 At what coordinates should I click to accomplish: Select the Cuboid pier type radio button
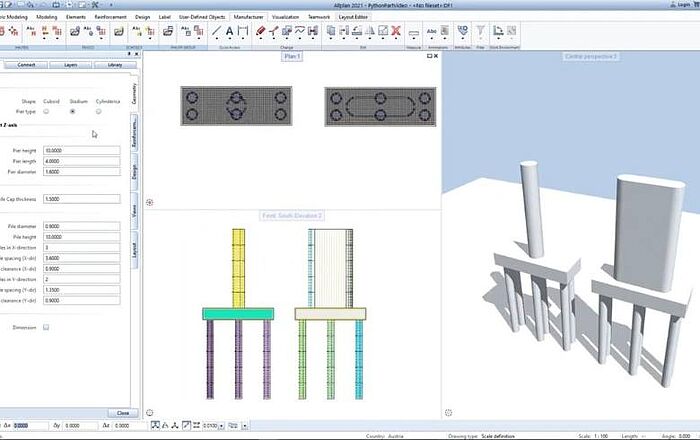click(46, 111)
